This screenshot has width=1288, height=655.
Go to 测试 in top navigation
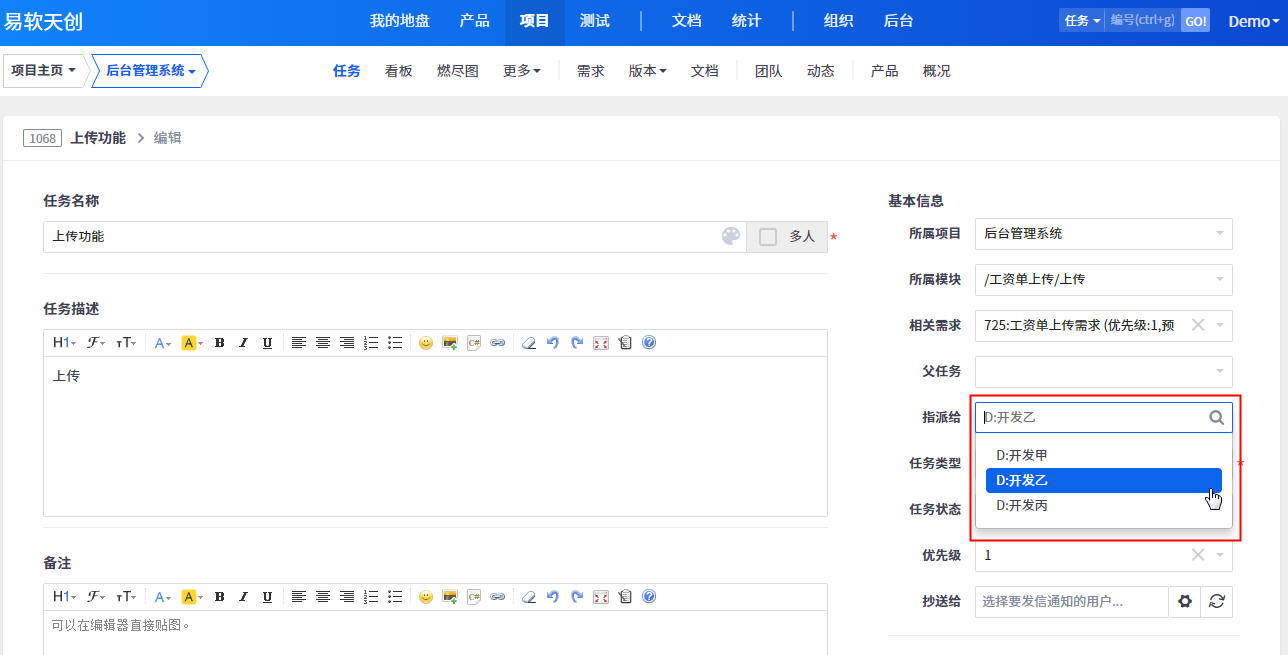(595, 21)
